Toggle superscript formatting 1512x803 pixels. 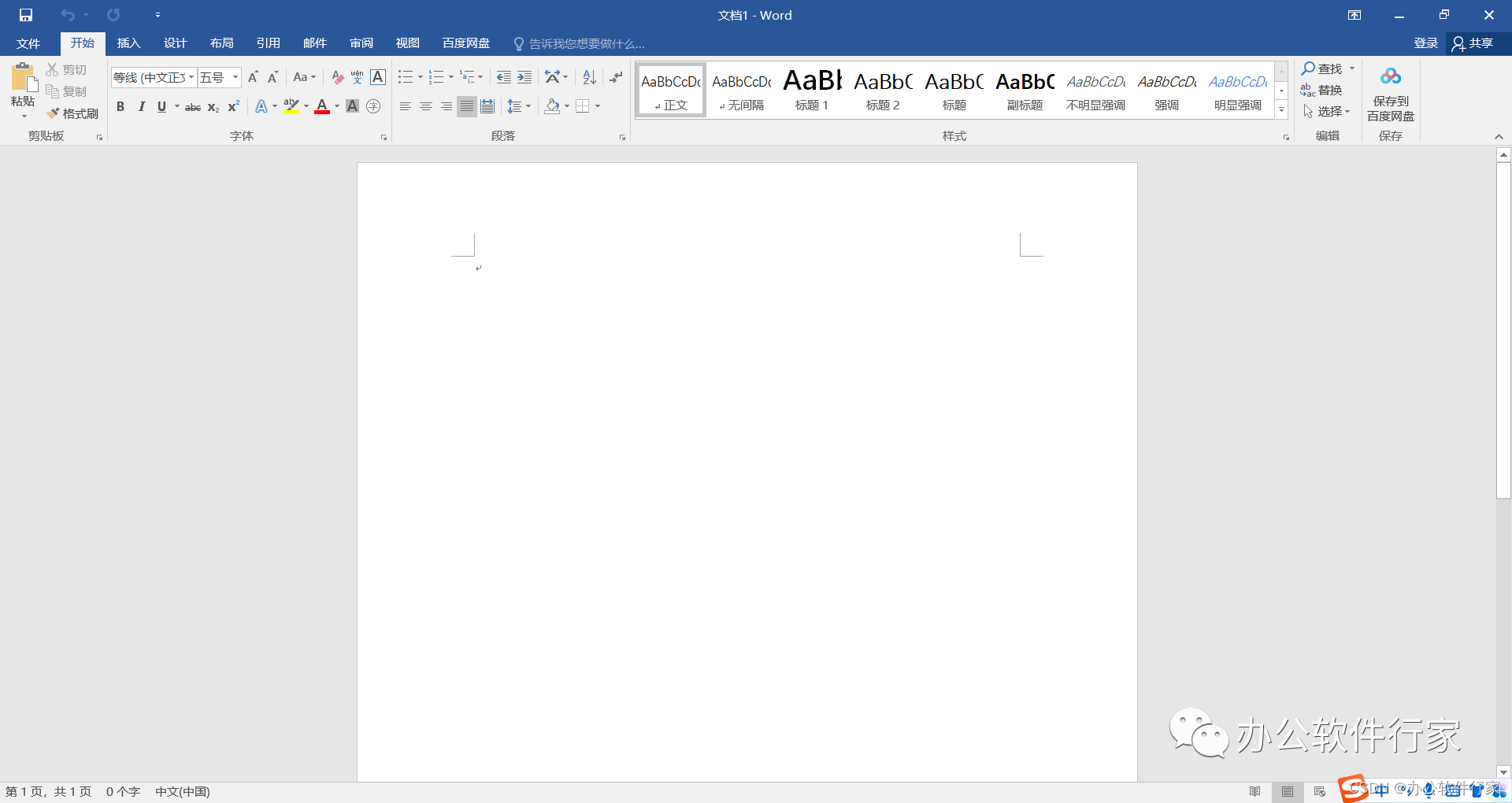(234, 106)
